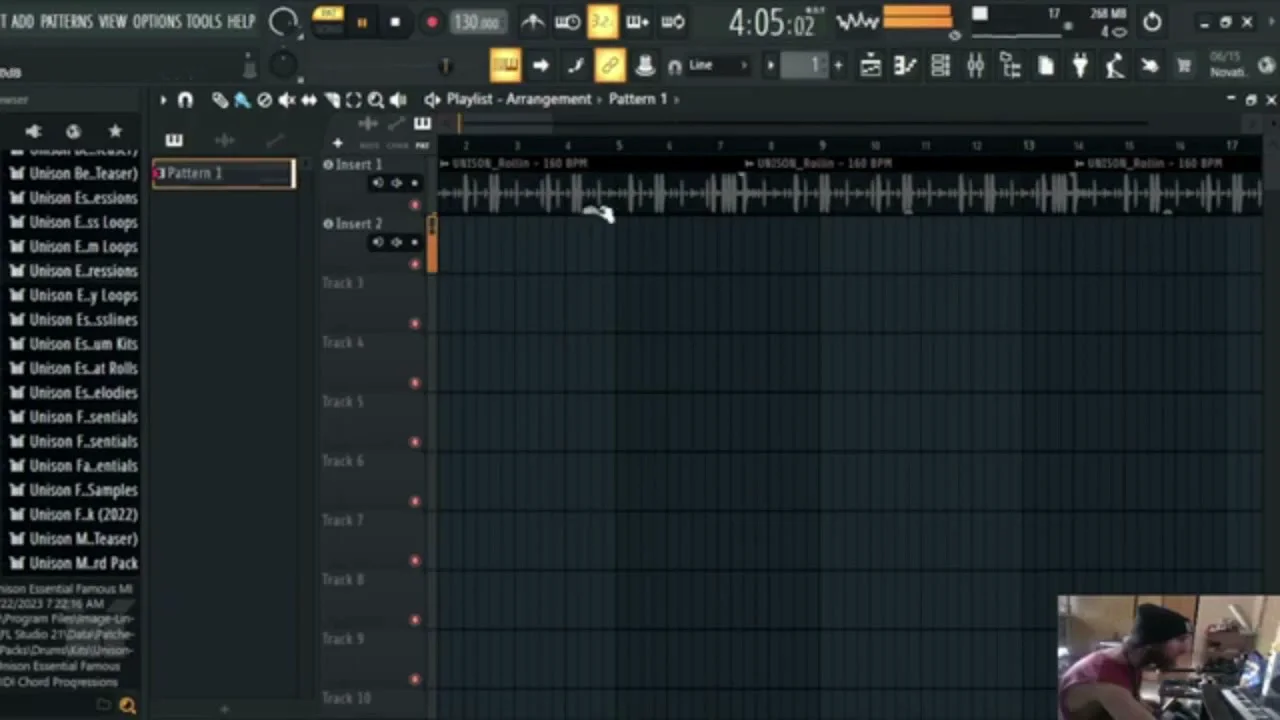Open the PATTERNS menu
1280x720 pixels.
[x=66, y=21]
